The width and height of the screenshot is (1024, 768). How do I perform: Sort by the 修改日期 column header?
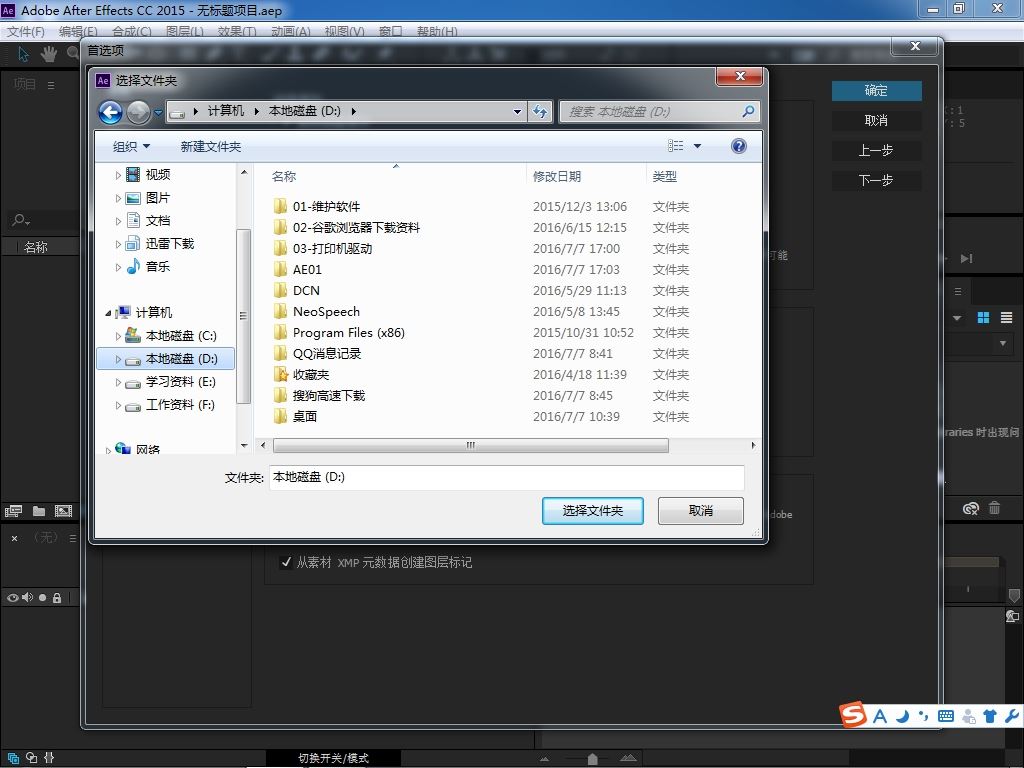point(556,176)
